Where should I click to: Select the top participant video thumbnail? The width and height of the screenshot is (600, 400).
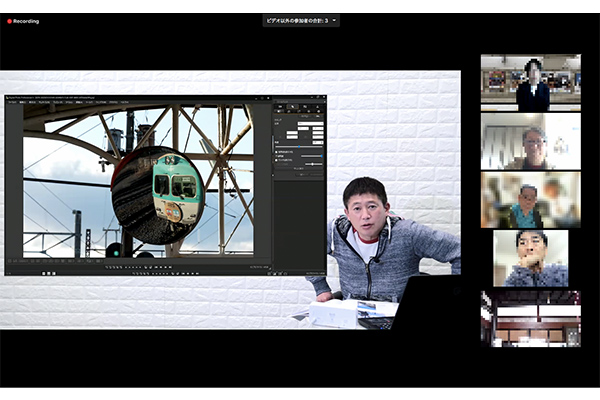530,82
